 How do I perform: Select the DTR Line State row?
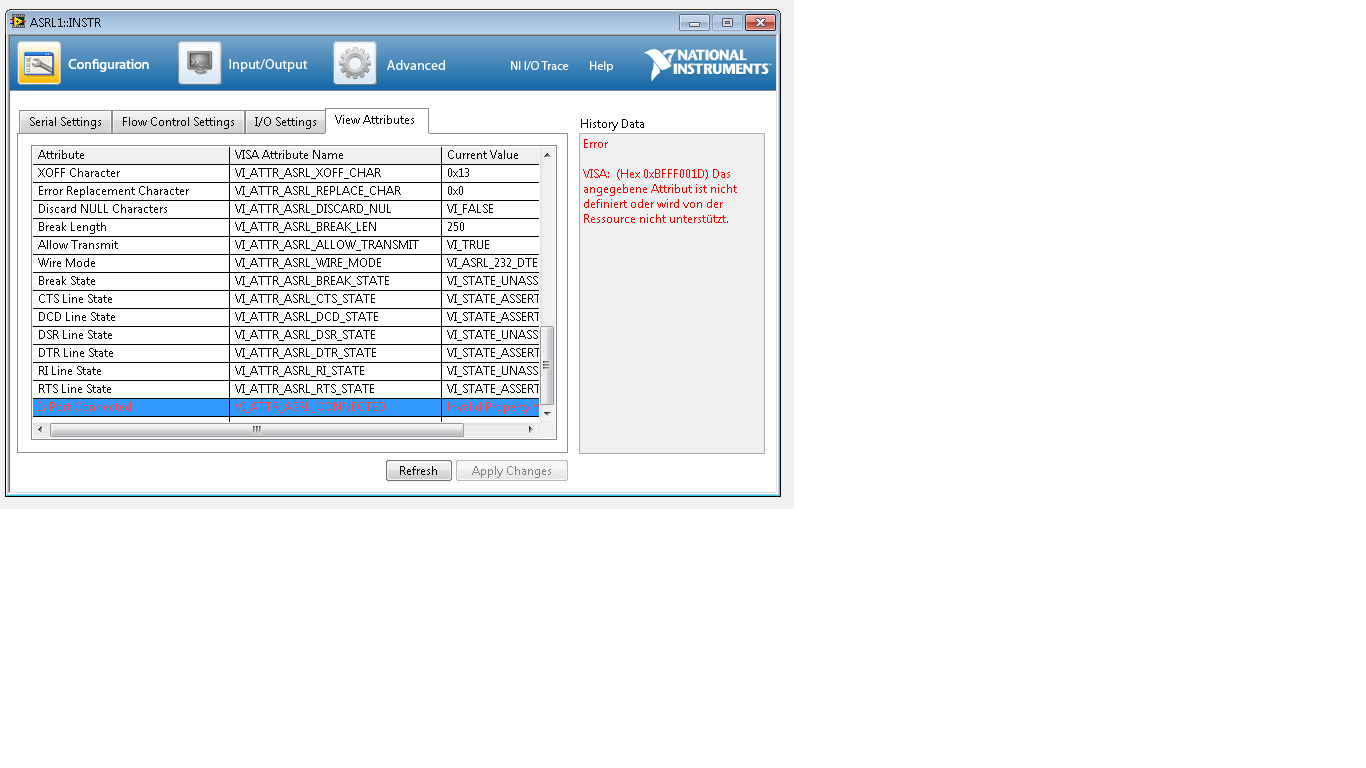286,353
